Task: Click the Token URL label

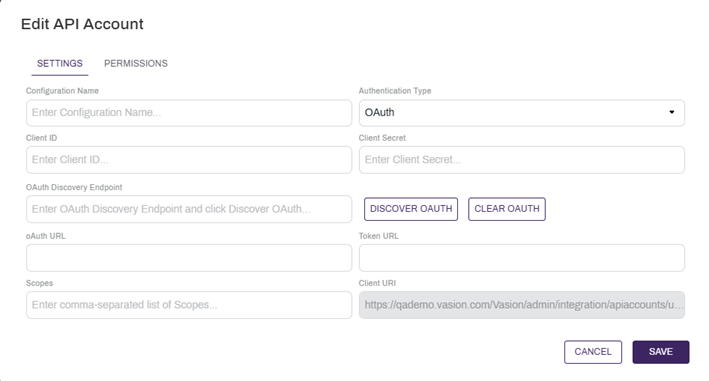Action: point(378,236)
